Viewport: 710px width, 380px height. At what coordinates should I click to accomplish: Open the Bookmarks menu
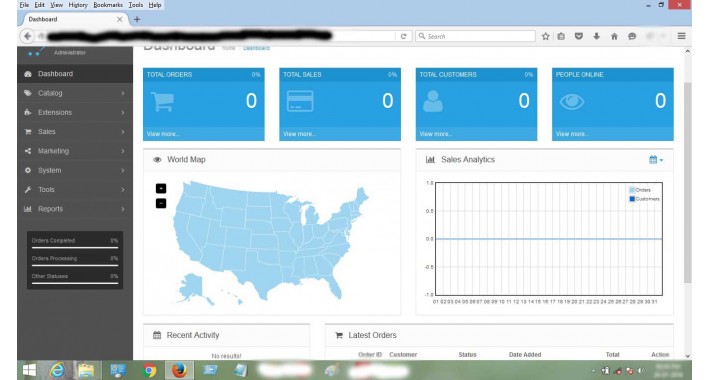click(x=108, y=5)
